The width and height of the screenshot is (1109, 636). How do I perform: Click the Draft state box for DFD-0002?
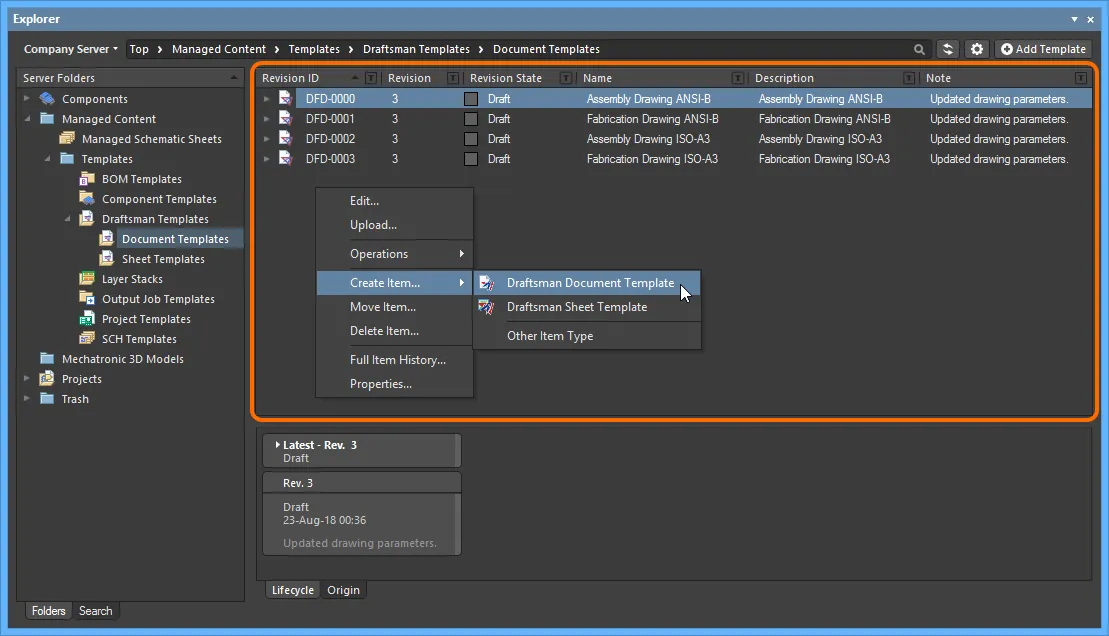click(x=471, y=139)
